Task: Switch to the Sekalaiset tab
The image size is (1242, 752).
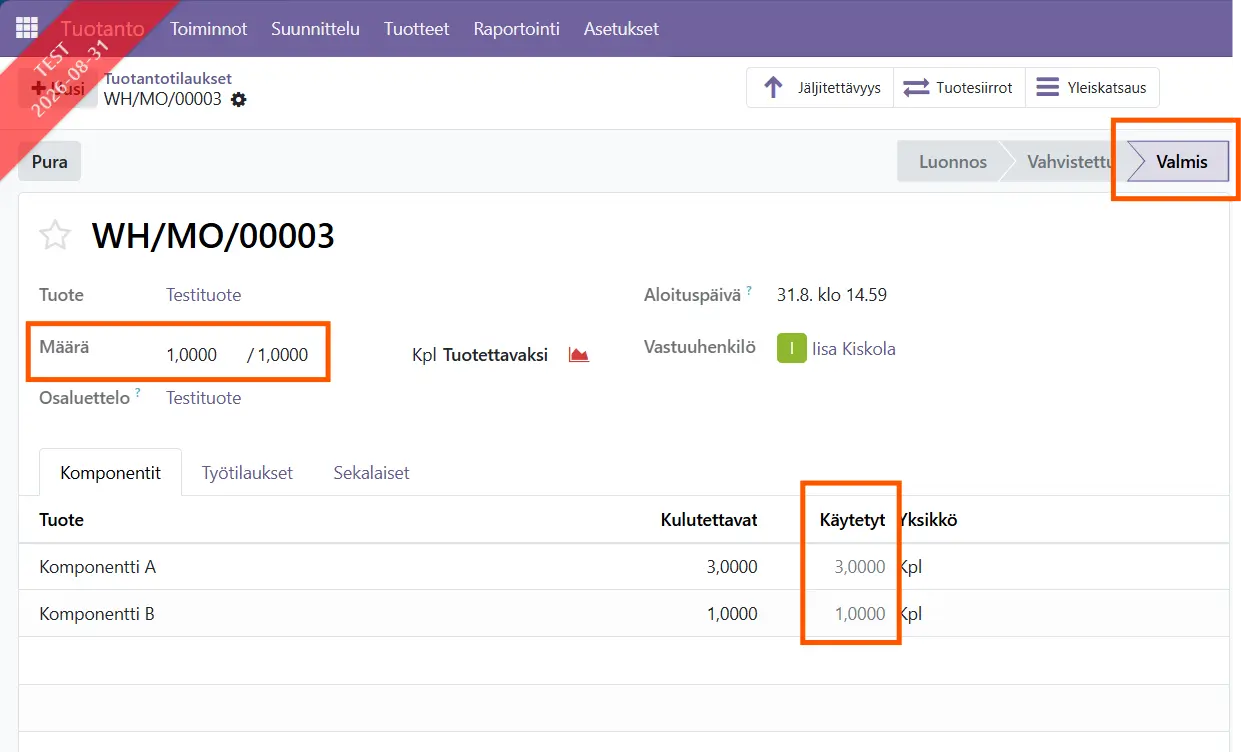Action: coord(371,473)
